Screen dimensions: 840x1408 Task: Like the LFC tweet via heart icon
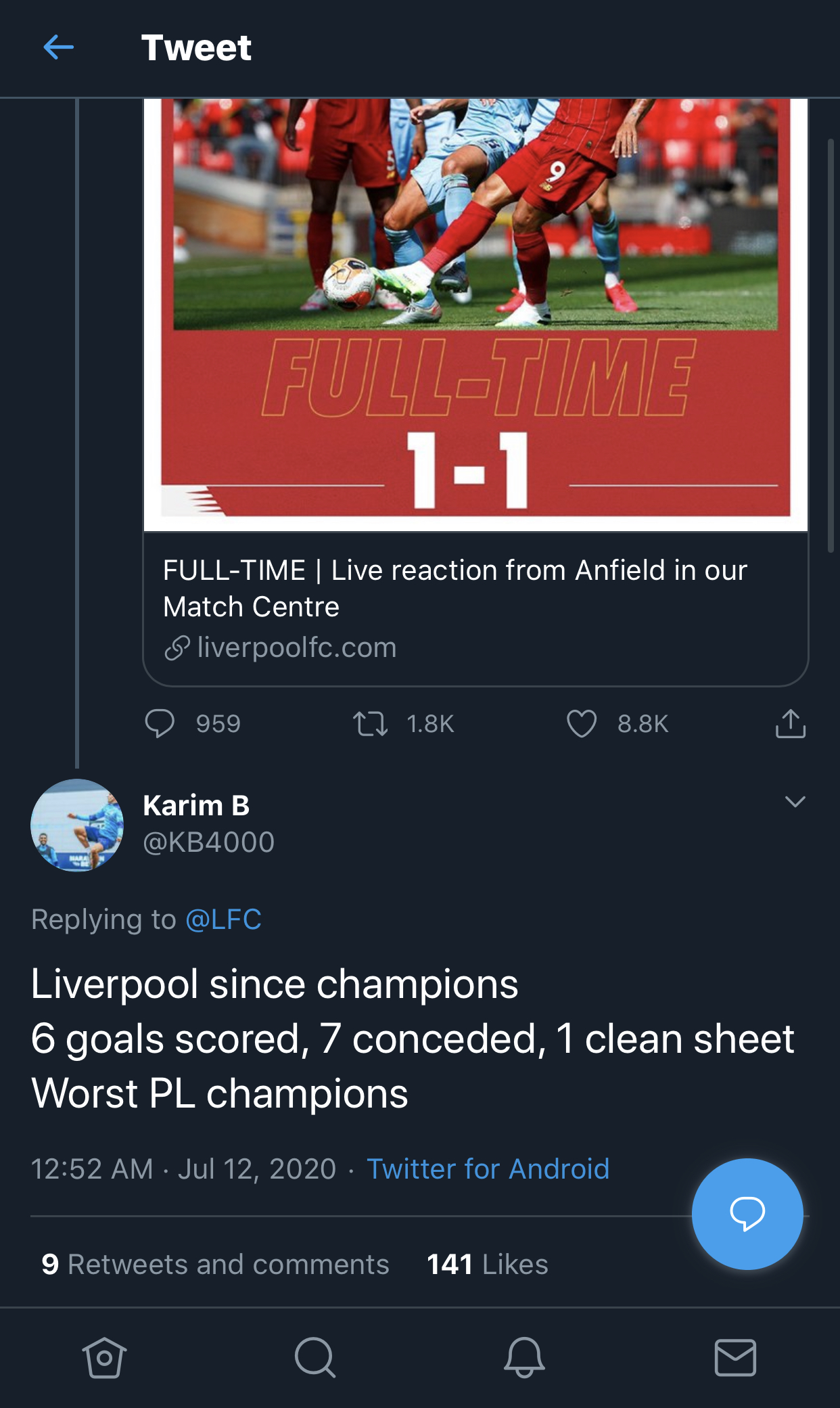[581, 723]
